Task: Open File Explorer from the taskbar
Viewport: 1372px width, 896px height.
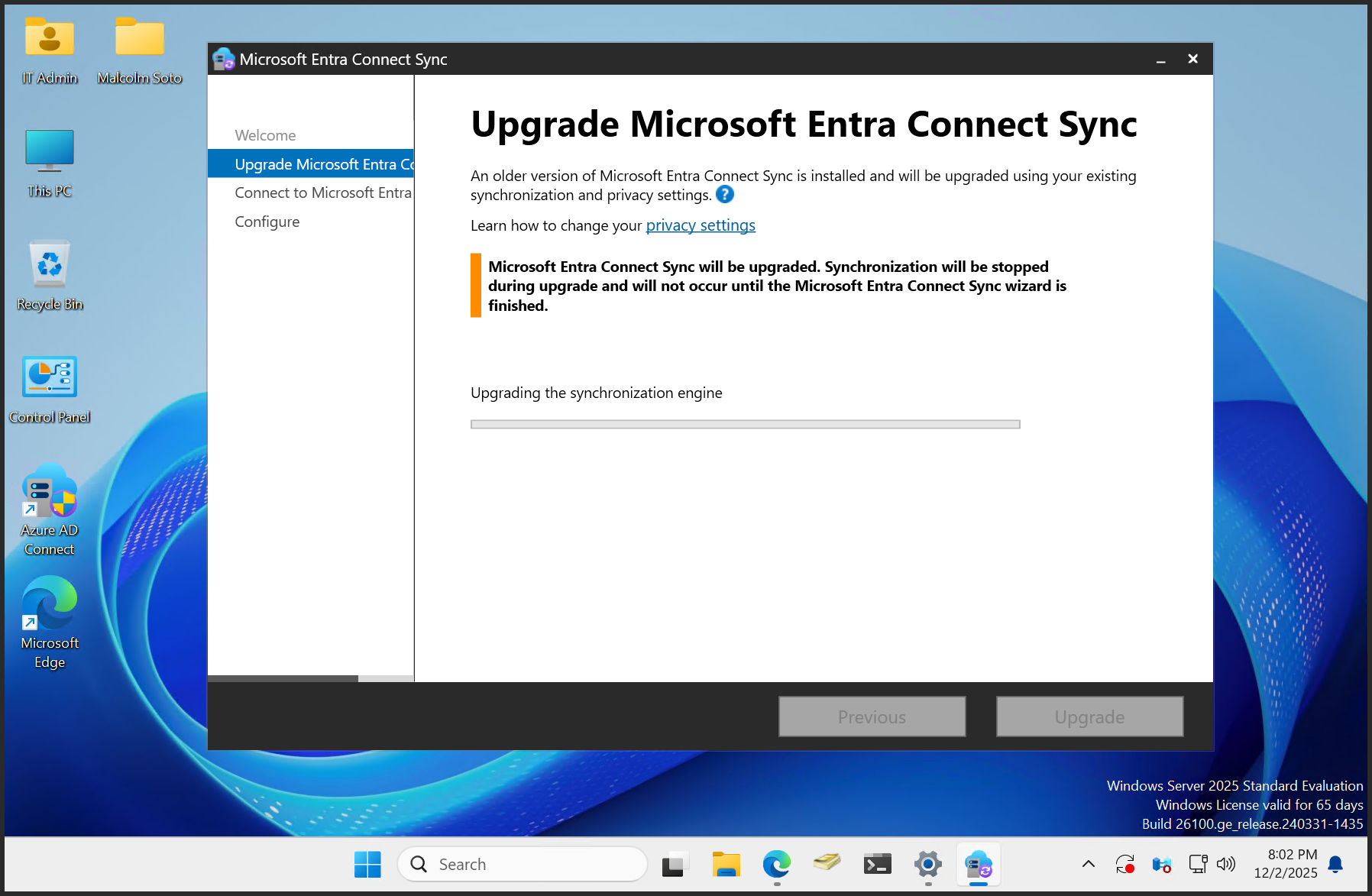Action: point(726,864)
